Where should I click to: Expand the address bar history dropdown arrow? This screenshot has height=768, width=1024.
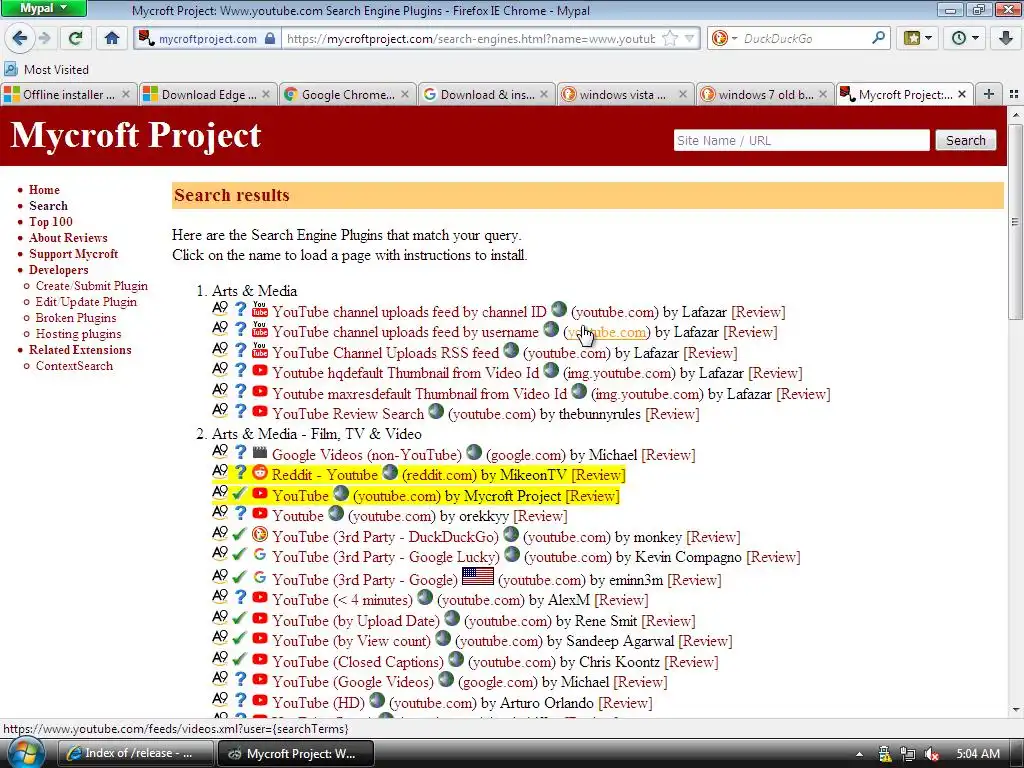pyautogui.click(x=690, y=39)
